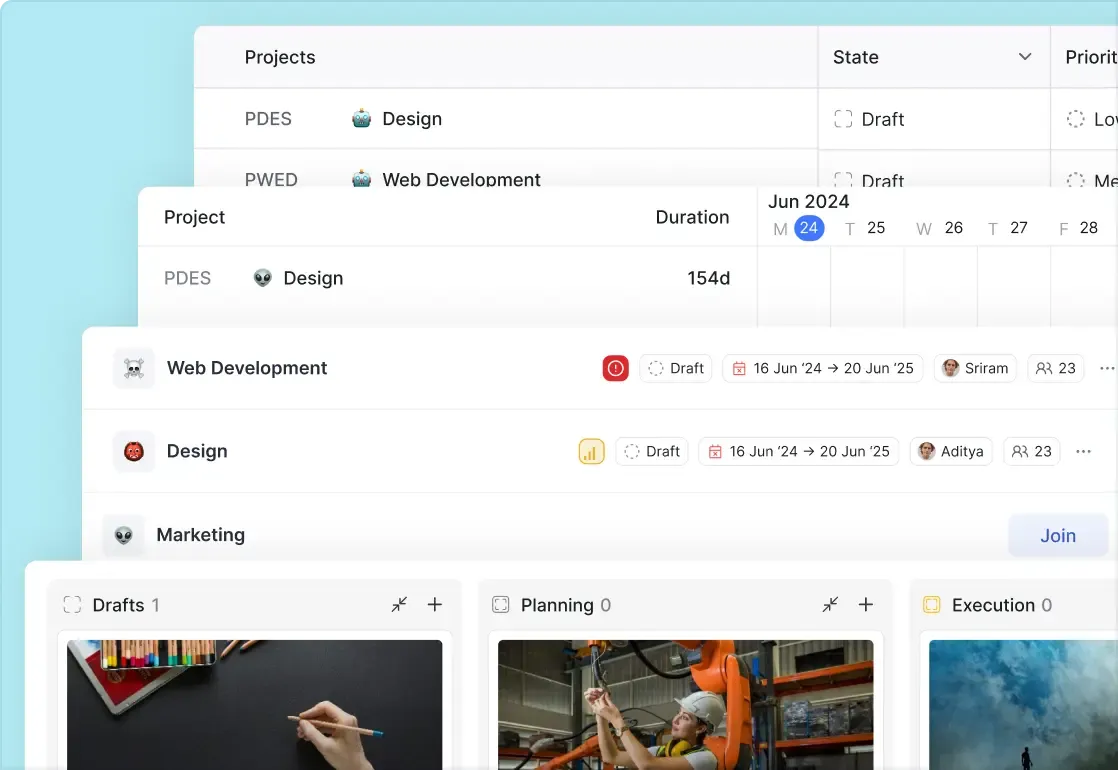1118x770 pixels.
Task: Click the calendar icon in Design's date range chip
Action: [x=716, y=451]
